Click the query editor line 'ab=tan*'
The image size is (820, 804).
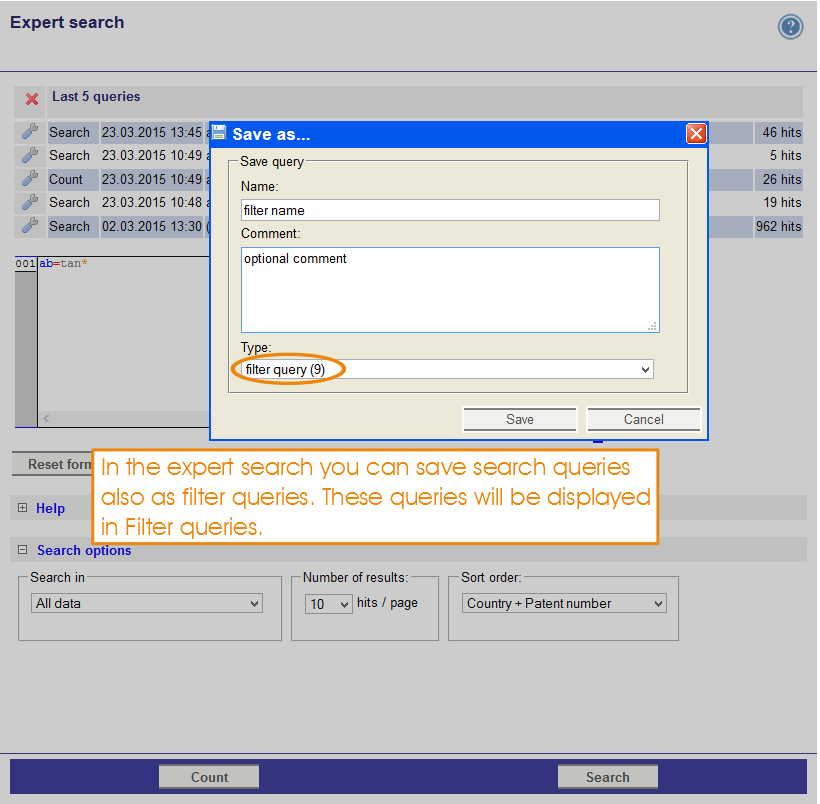coord(63,263)
